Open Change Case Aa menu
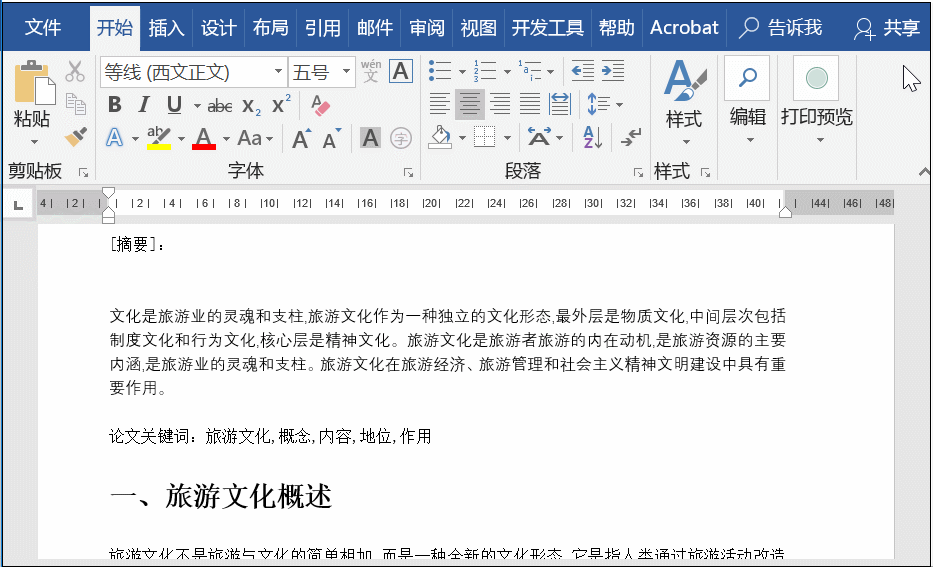The width and height of the screenshot is (933, 567). [255, 139]
